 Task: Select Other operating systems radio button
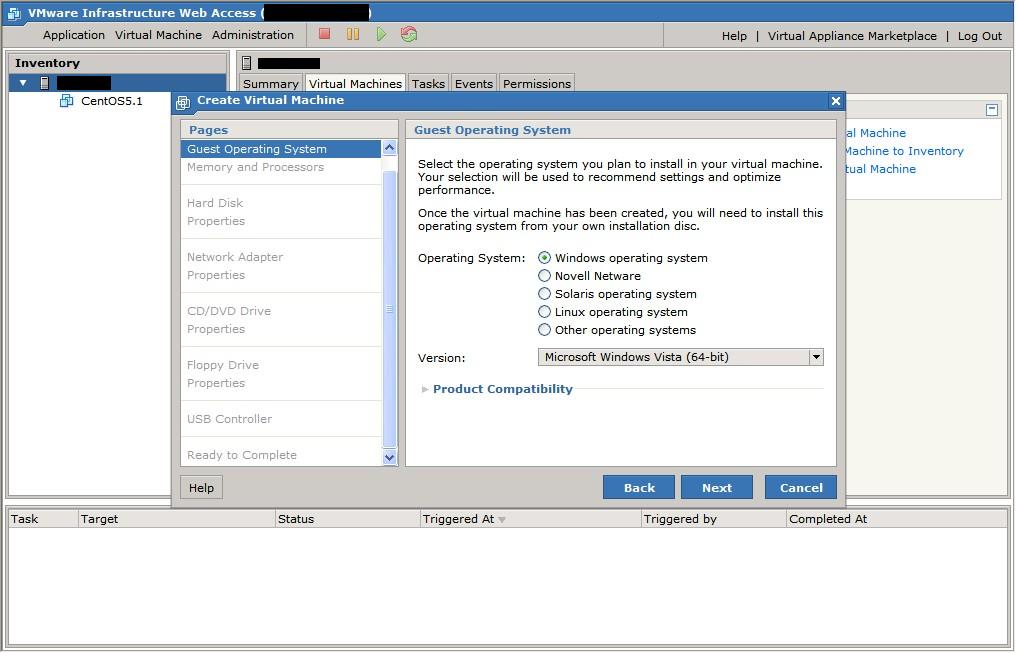click(x=544, y=330)
